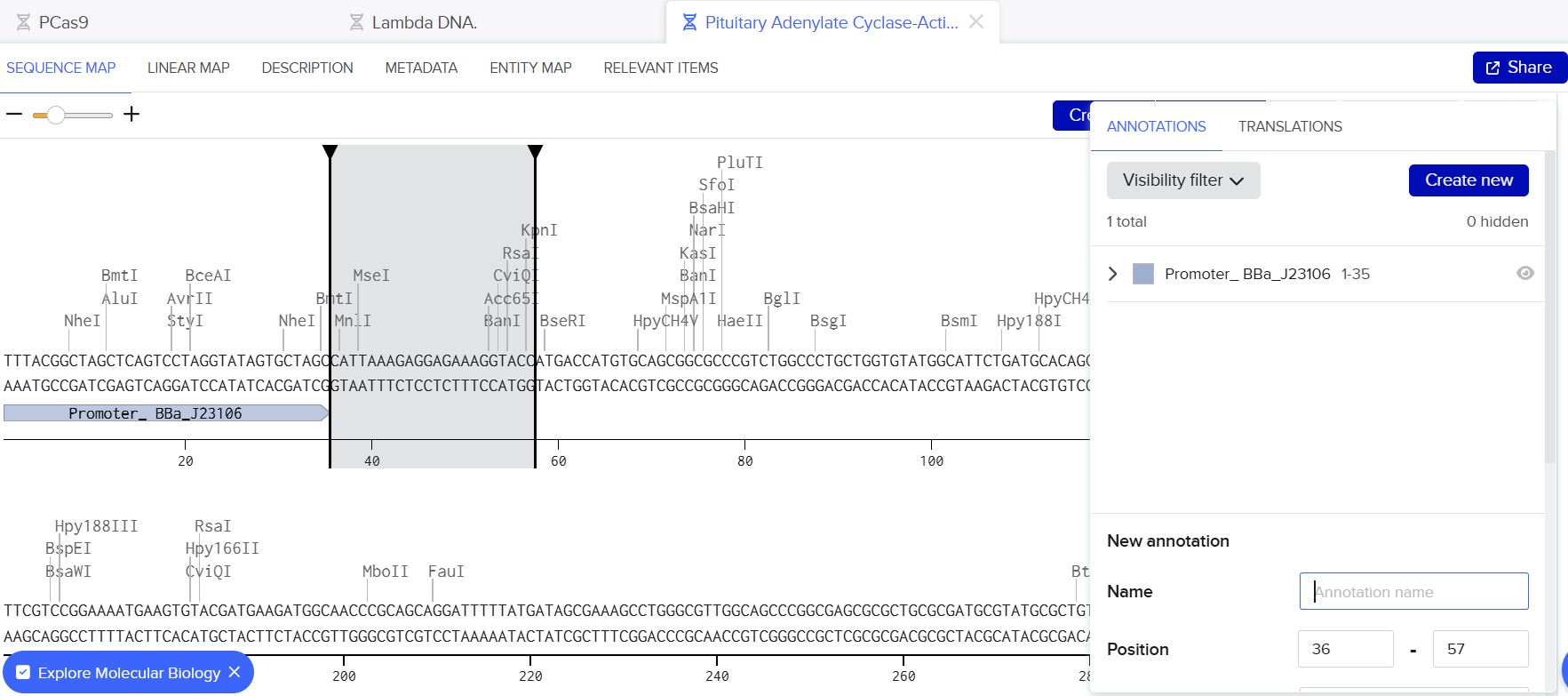
Task: Open the Entity Map tab
Action: click(x=530, y=68)
